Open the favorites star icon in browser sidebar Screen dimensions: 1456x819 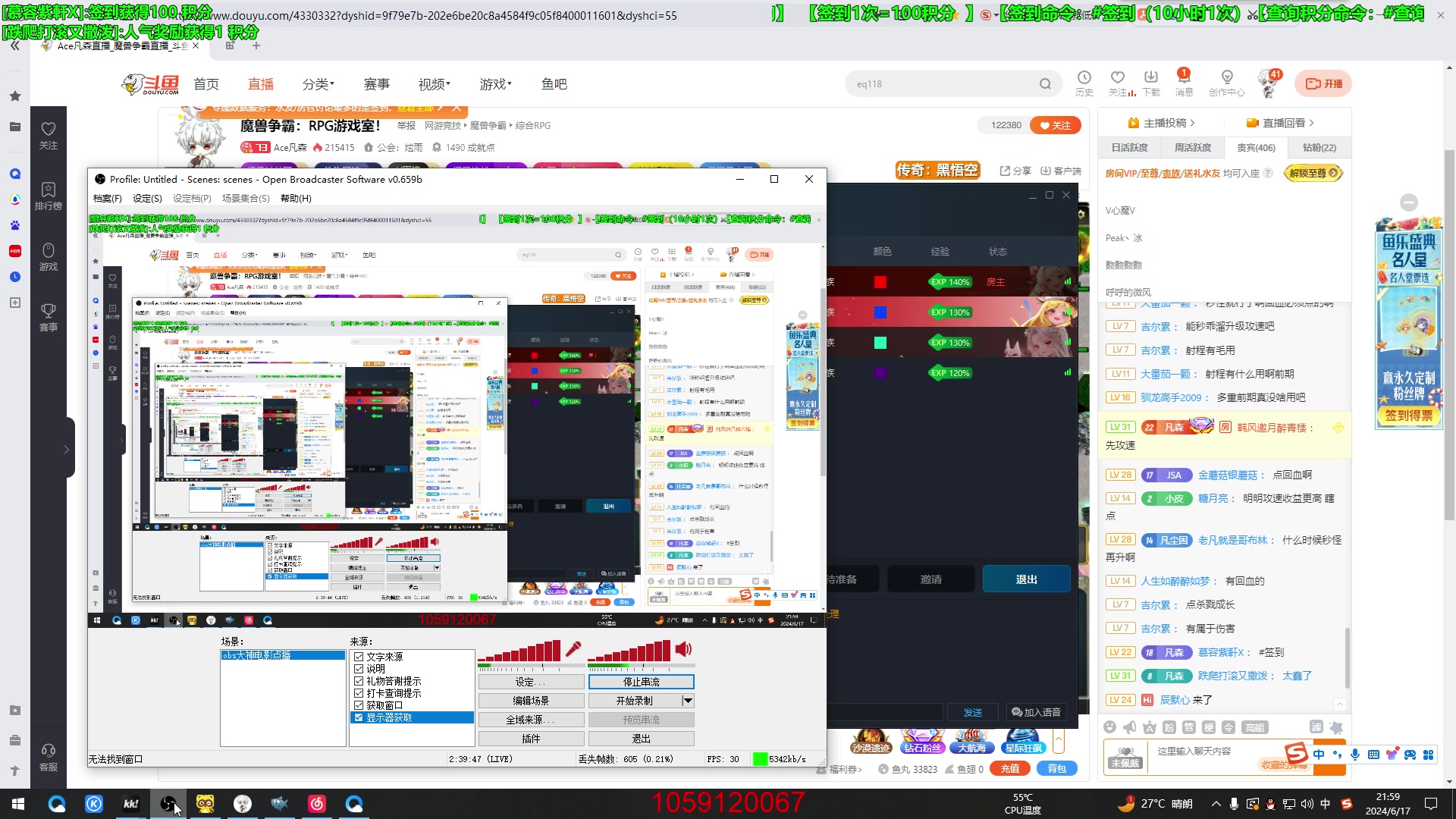tap(15, 96)
